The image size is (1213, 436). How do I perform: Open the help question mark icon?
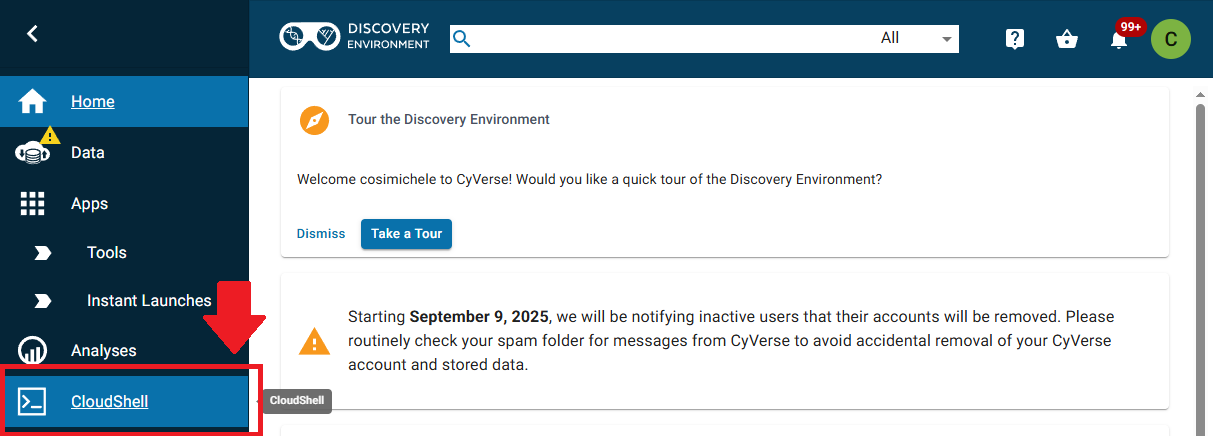pos(1015,39)
